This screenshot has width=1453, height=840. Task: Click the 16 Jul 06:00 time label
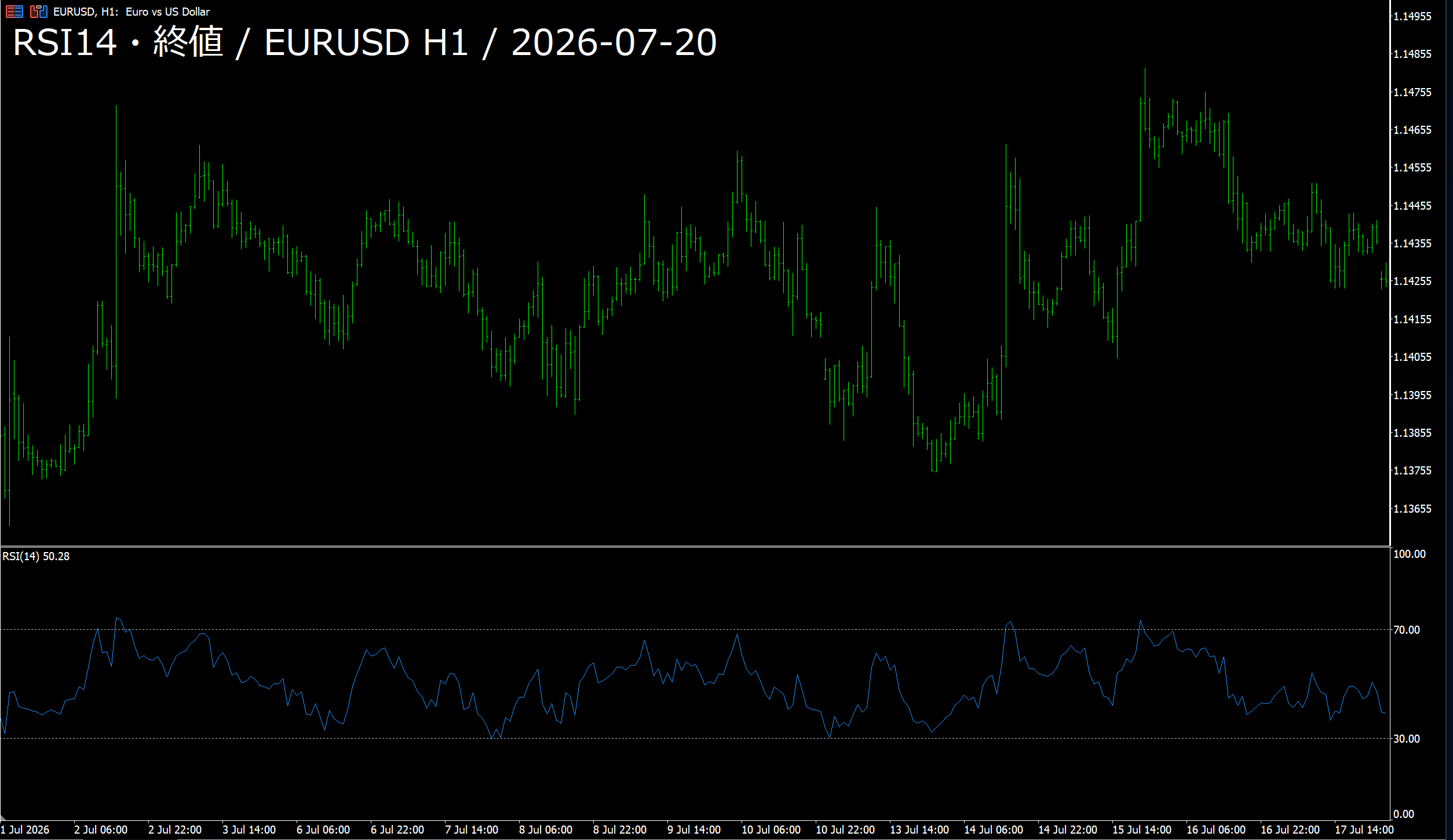pos(1216,830)
